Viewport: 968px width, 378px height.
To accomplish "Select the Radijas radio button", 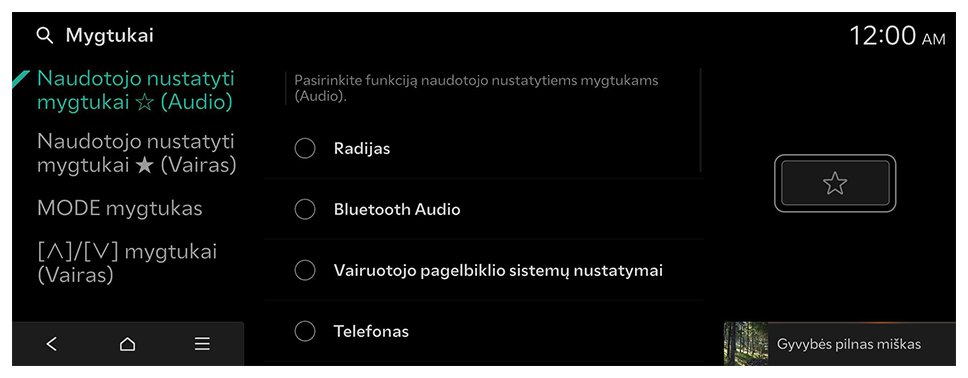I will 305,149.
